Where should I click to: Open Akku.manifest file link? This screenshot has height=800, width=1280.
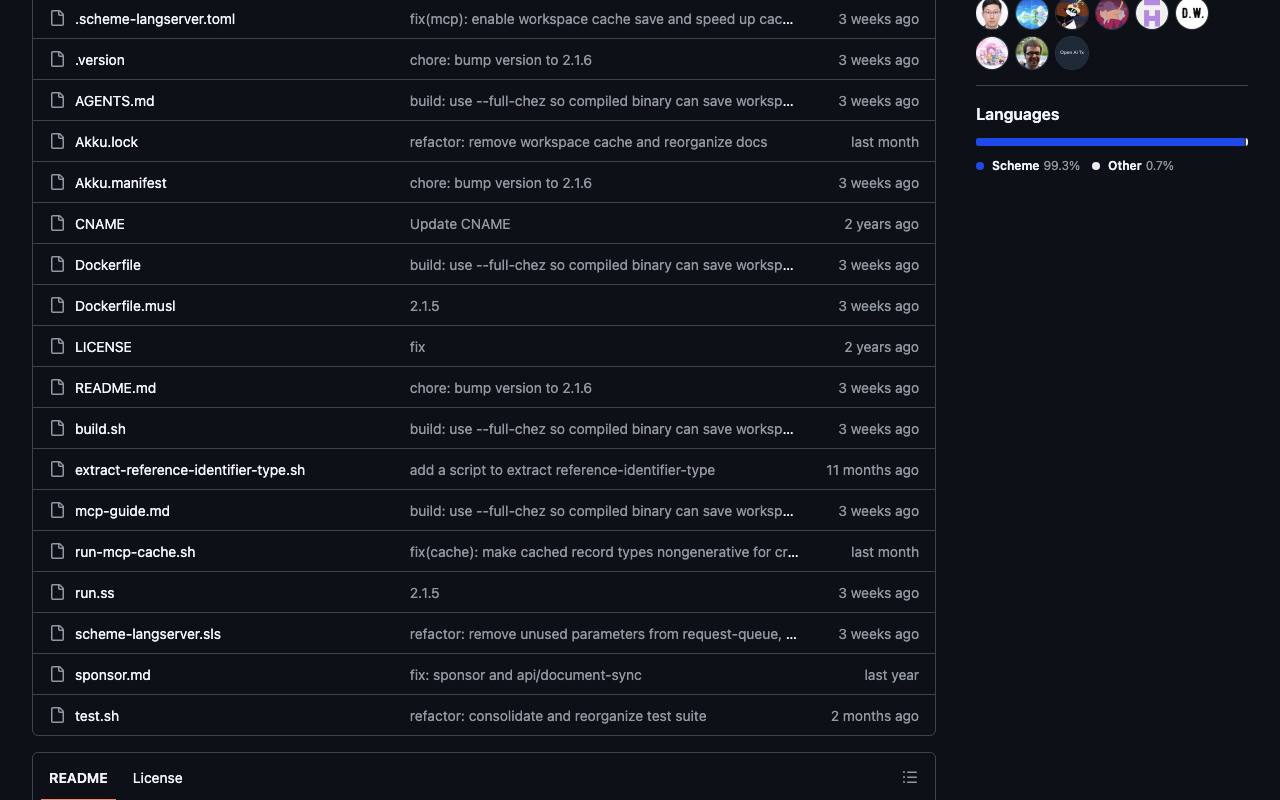tap(121, 183)
